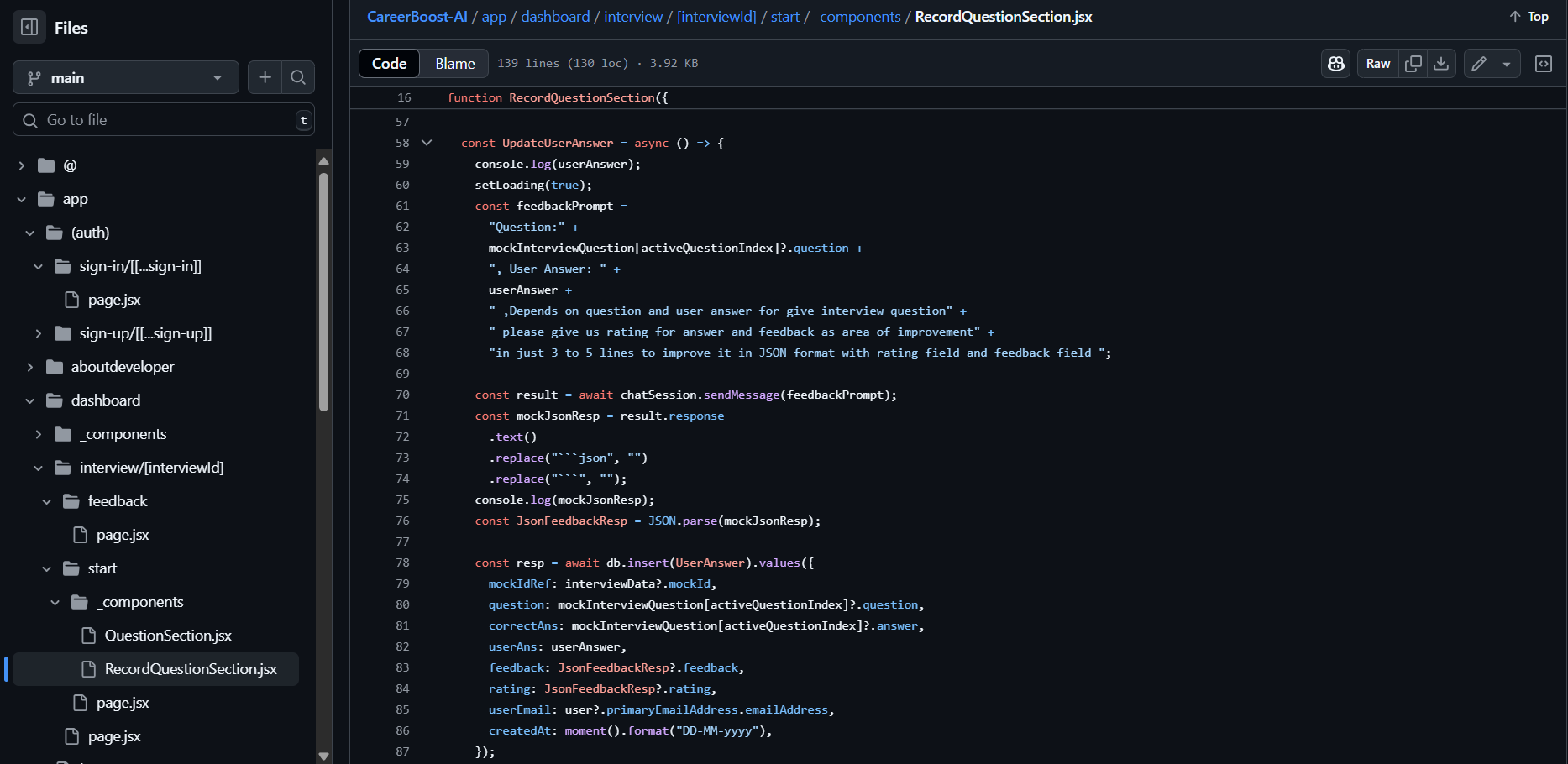Click the file tree scroll up arrow

pyautogui.click(x=323, y=160)
